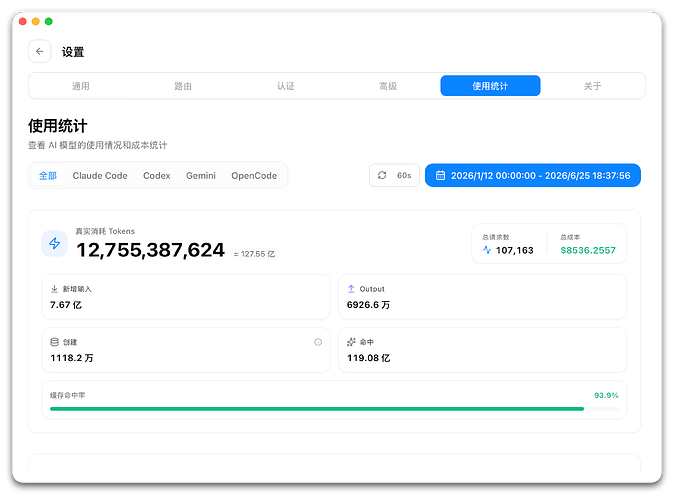This screenshot has width=674, height=499.
Task: Click the 缓存命中率 label
Action: [67, 395]
